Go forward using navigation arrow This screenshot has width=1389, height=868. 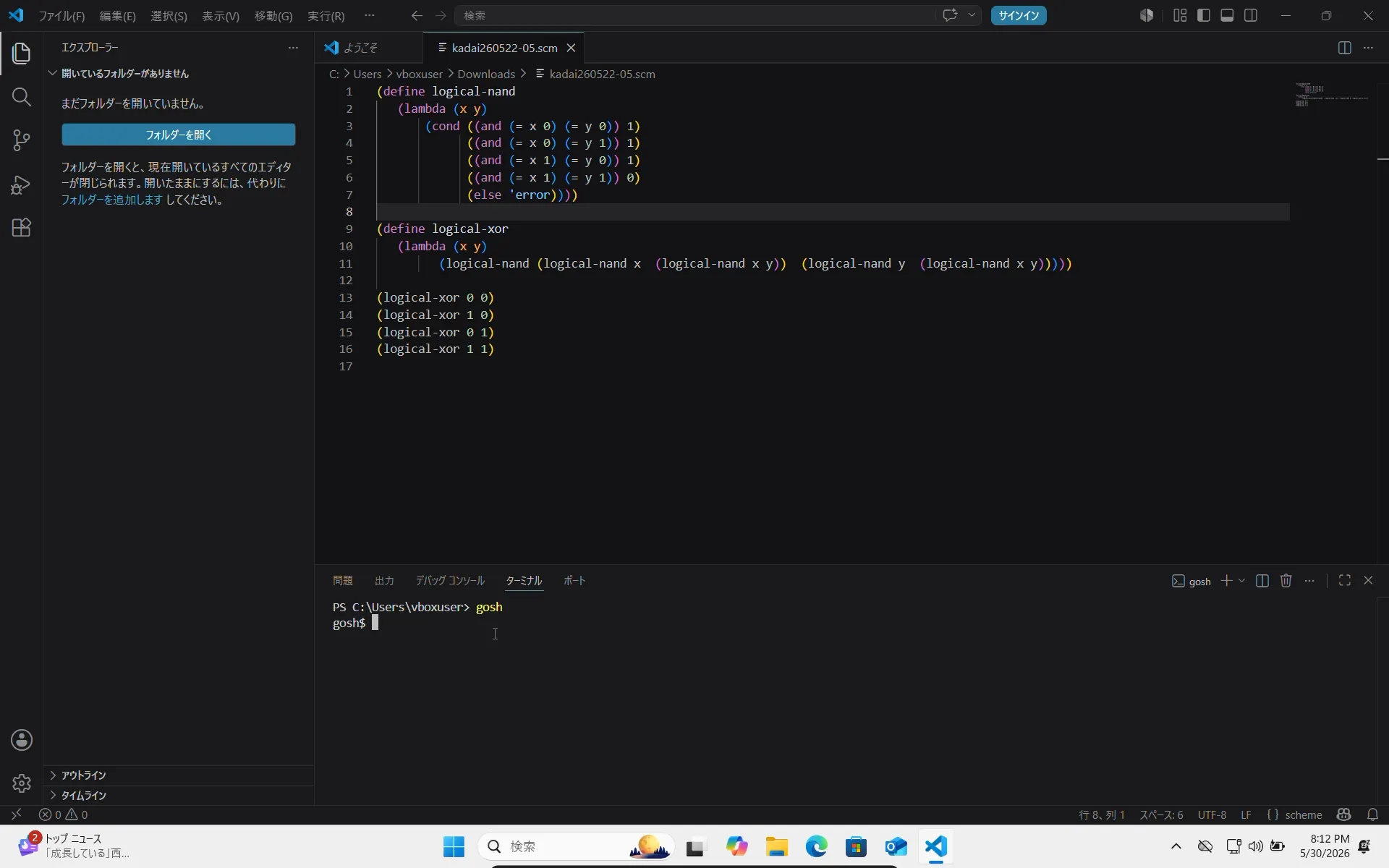(441, 15)
